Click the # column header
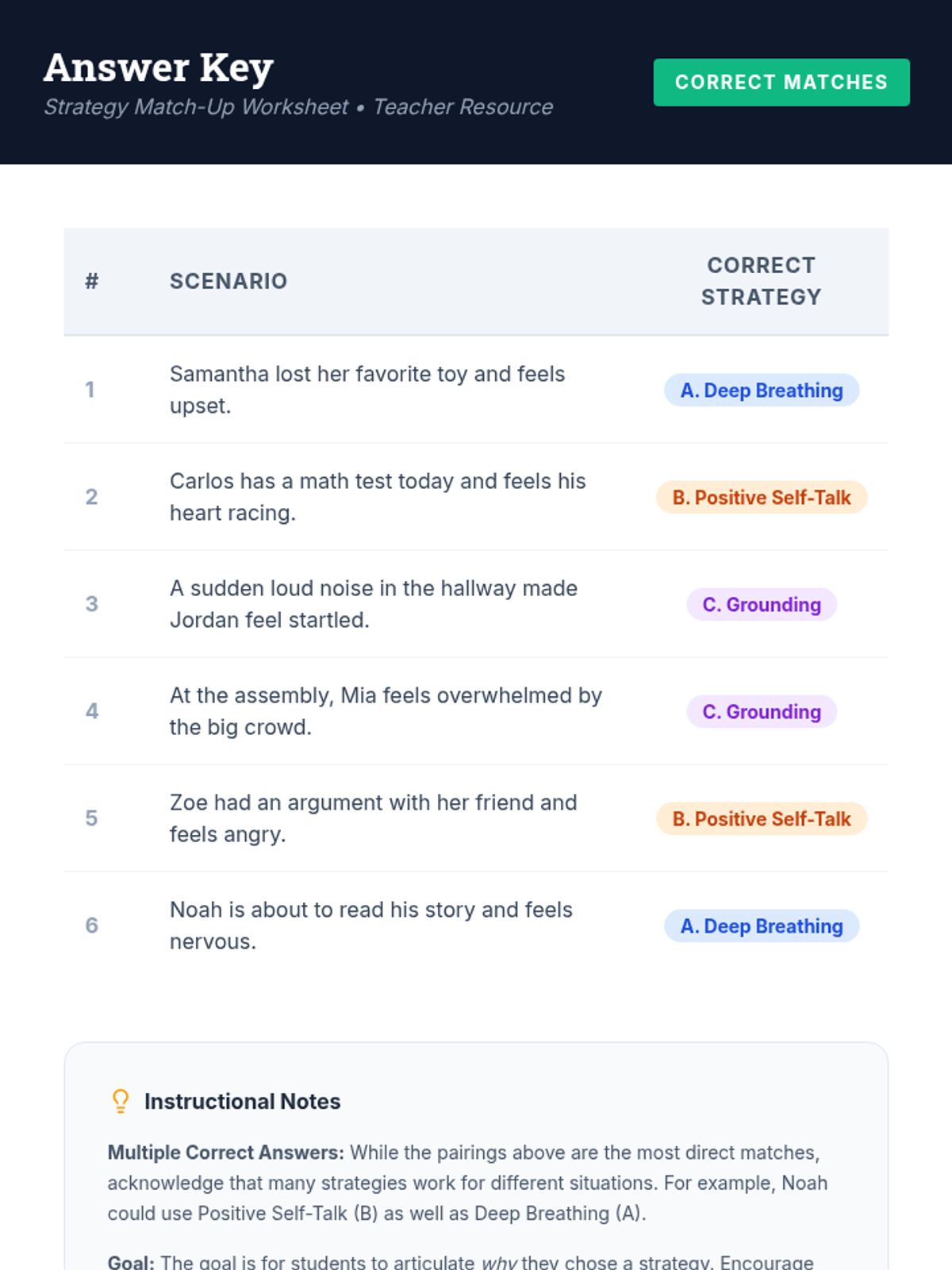 pos(92,281)
